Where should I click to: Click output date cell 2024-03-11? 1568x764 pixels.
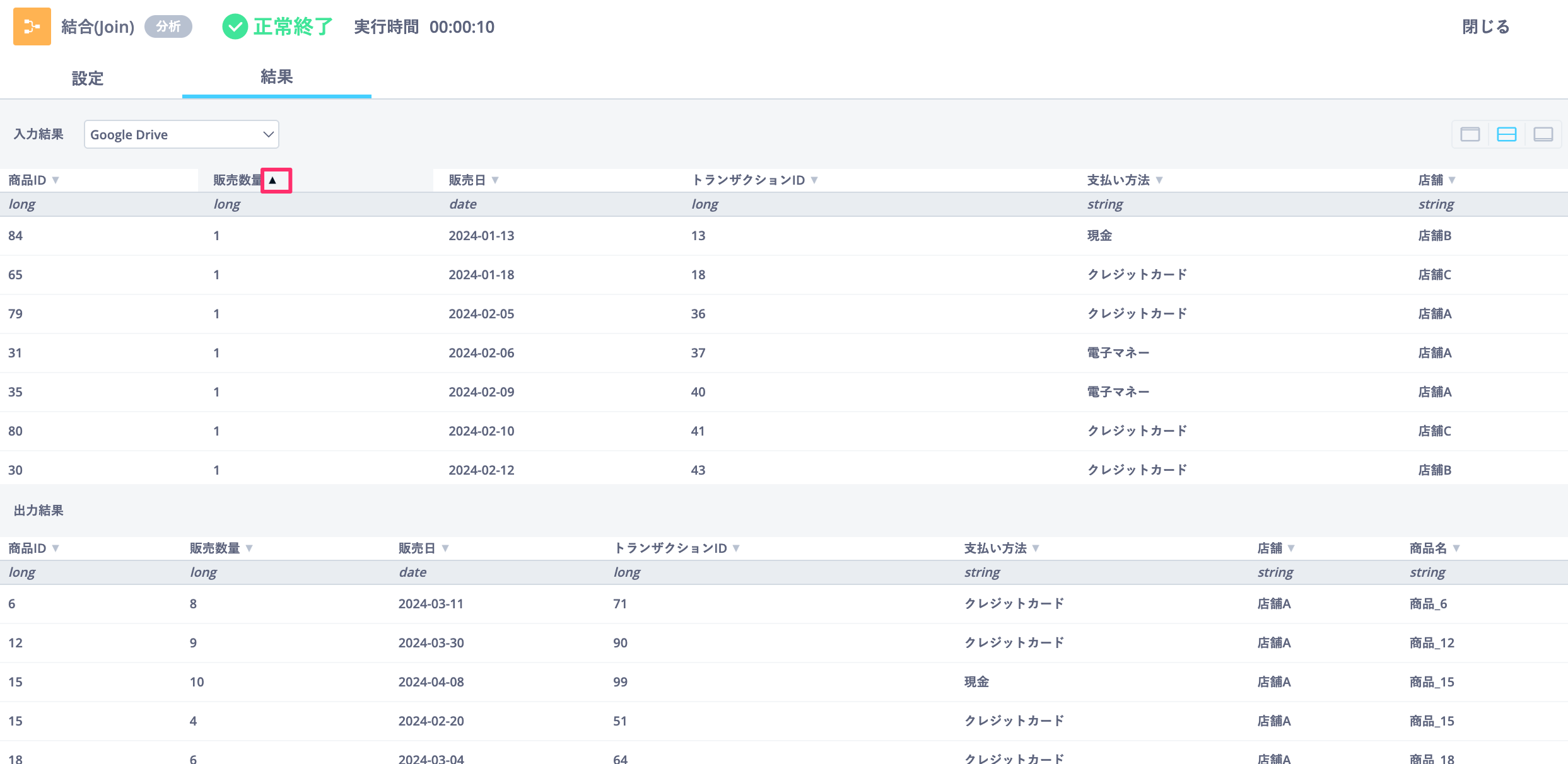431,604
